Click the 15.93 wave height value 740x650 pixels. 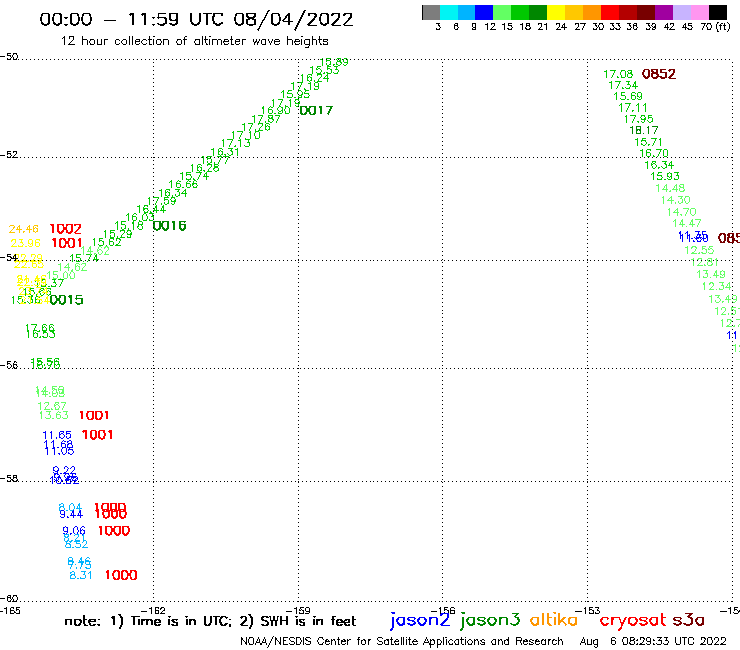coord(665,177)
